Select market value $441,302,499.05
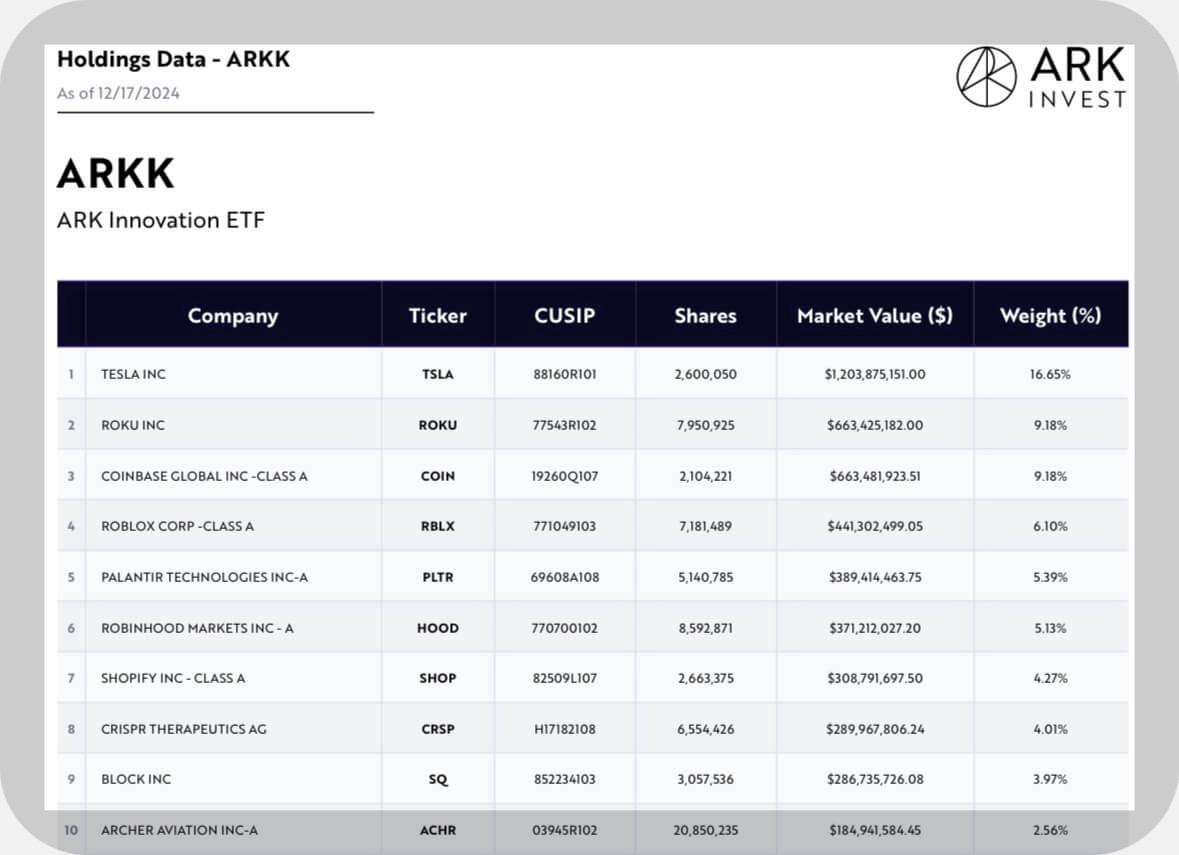1179x855 pixels. coord(875,526)
